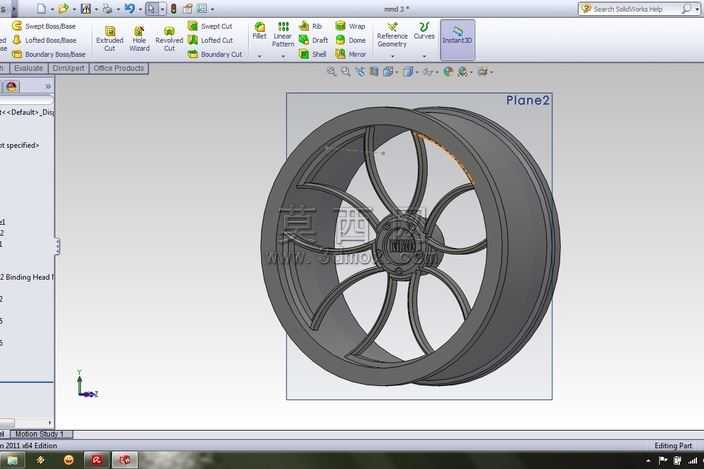The height and width of the screenshot is (469, 704).
Task: Open the View Settings icon
Action: point(482,71)
